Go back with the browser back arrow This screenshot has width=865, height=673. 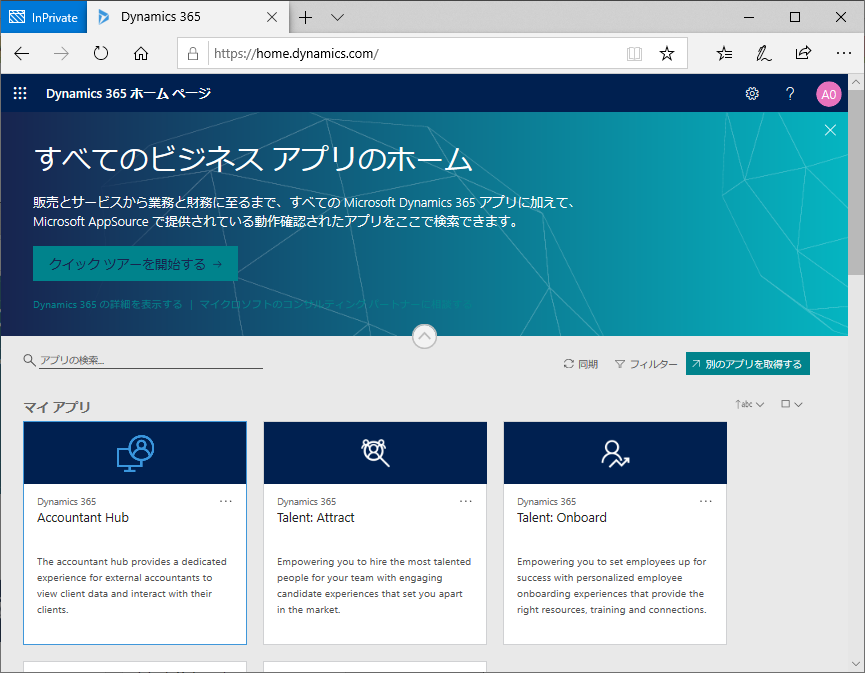coord(22,54)
